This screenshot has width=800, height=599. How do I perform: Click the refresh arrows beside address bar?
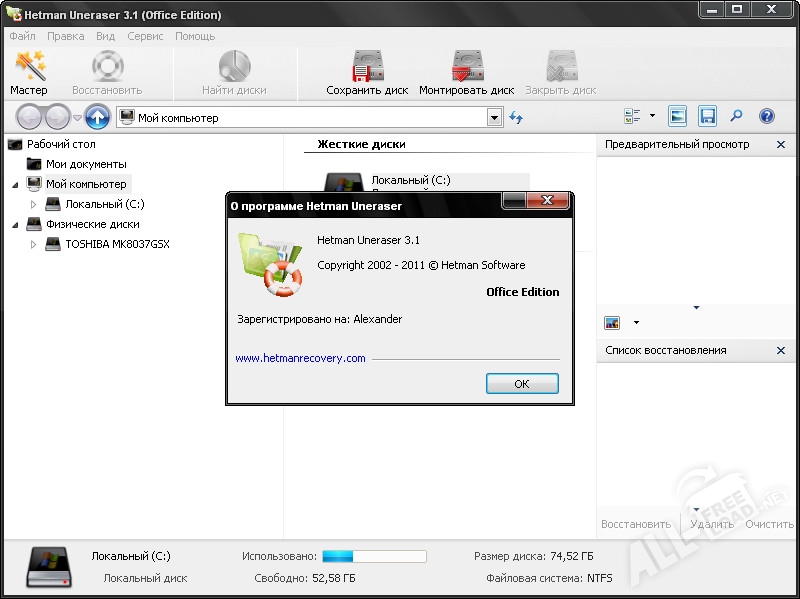pyautogui.click(x=516, y=118)
